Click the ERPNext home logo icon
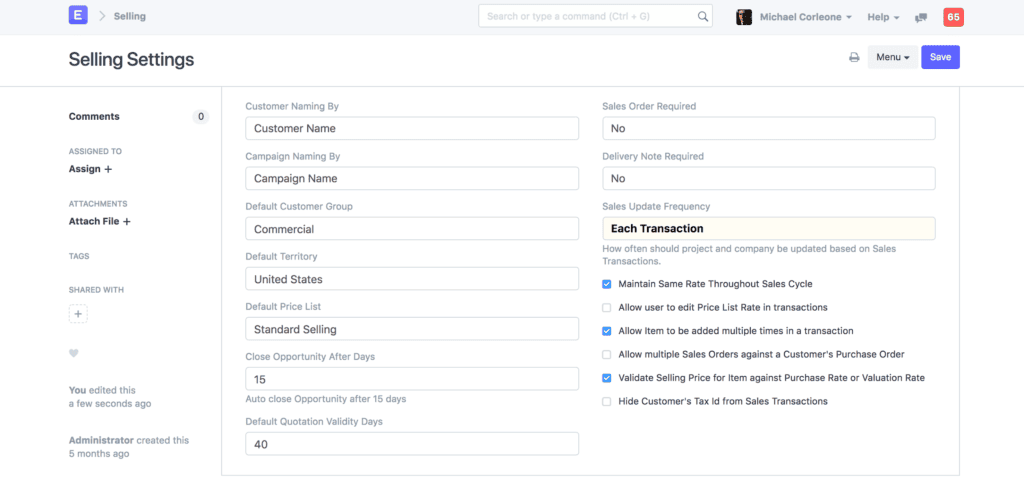The height and width of the screenshot is (489, 1024). pos(78,16)
